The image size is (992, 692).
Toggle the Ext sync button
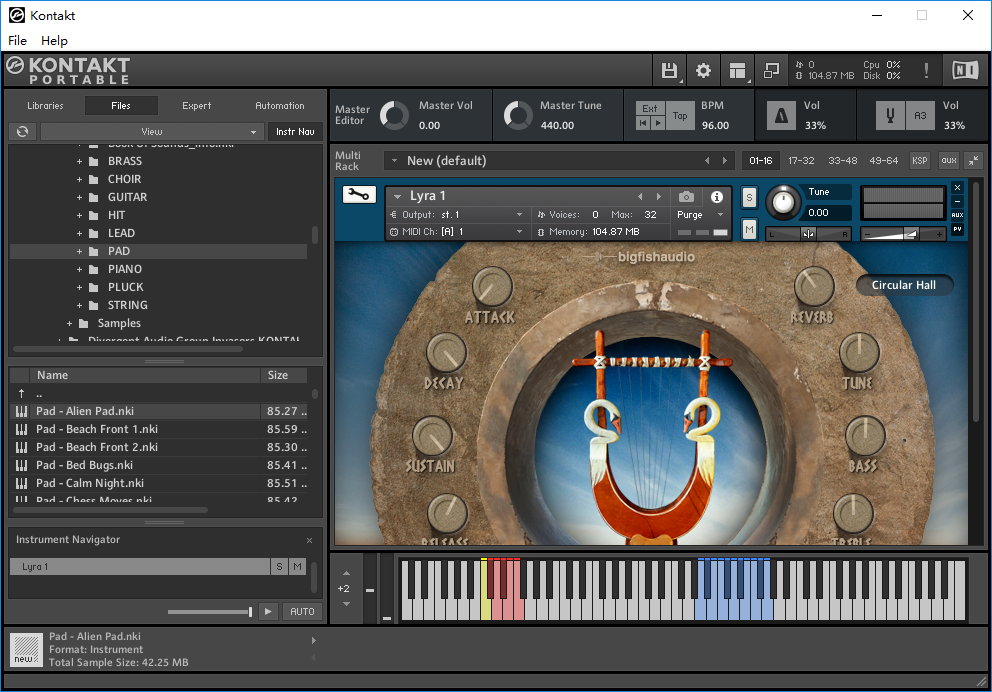pyautogui.click(x=650, y=108)
